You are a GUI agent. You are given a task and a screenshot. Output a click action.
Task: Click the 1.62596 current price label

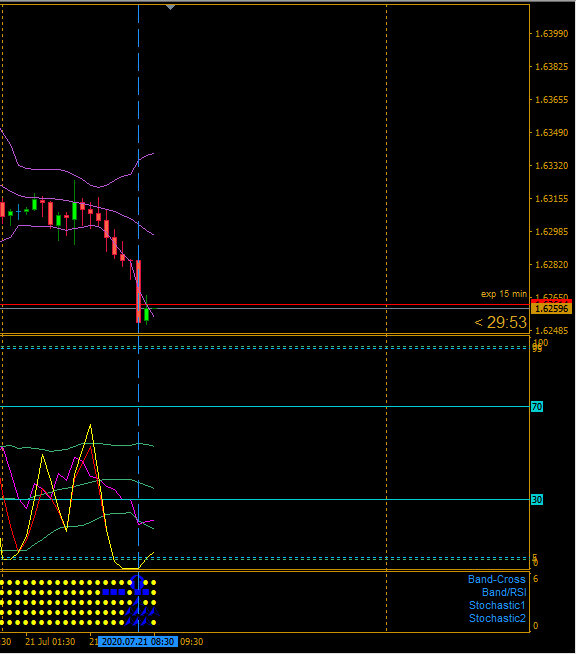(x=552, y=309)
